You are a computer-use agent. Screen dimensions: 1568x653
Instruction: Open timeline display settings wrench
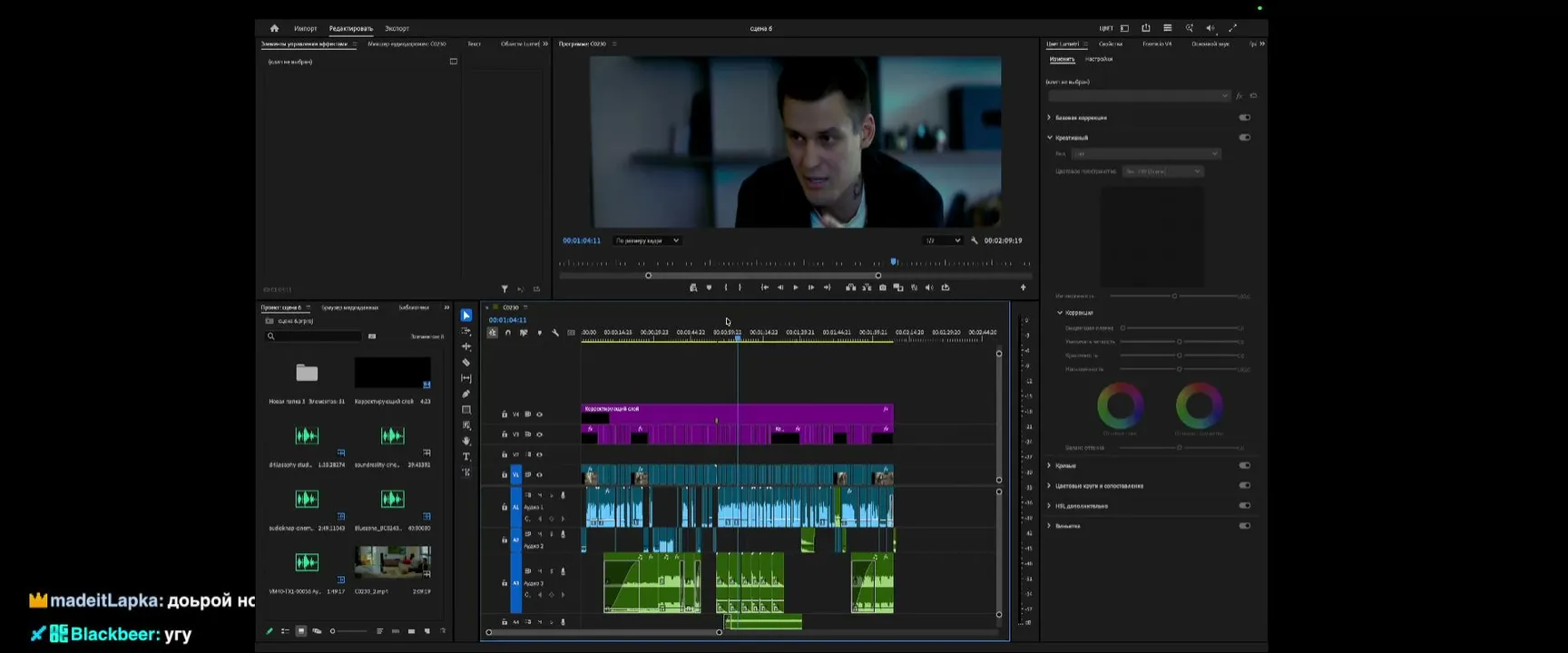point(555,333)
